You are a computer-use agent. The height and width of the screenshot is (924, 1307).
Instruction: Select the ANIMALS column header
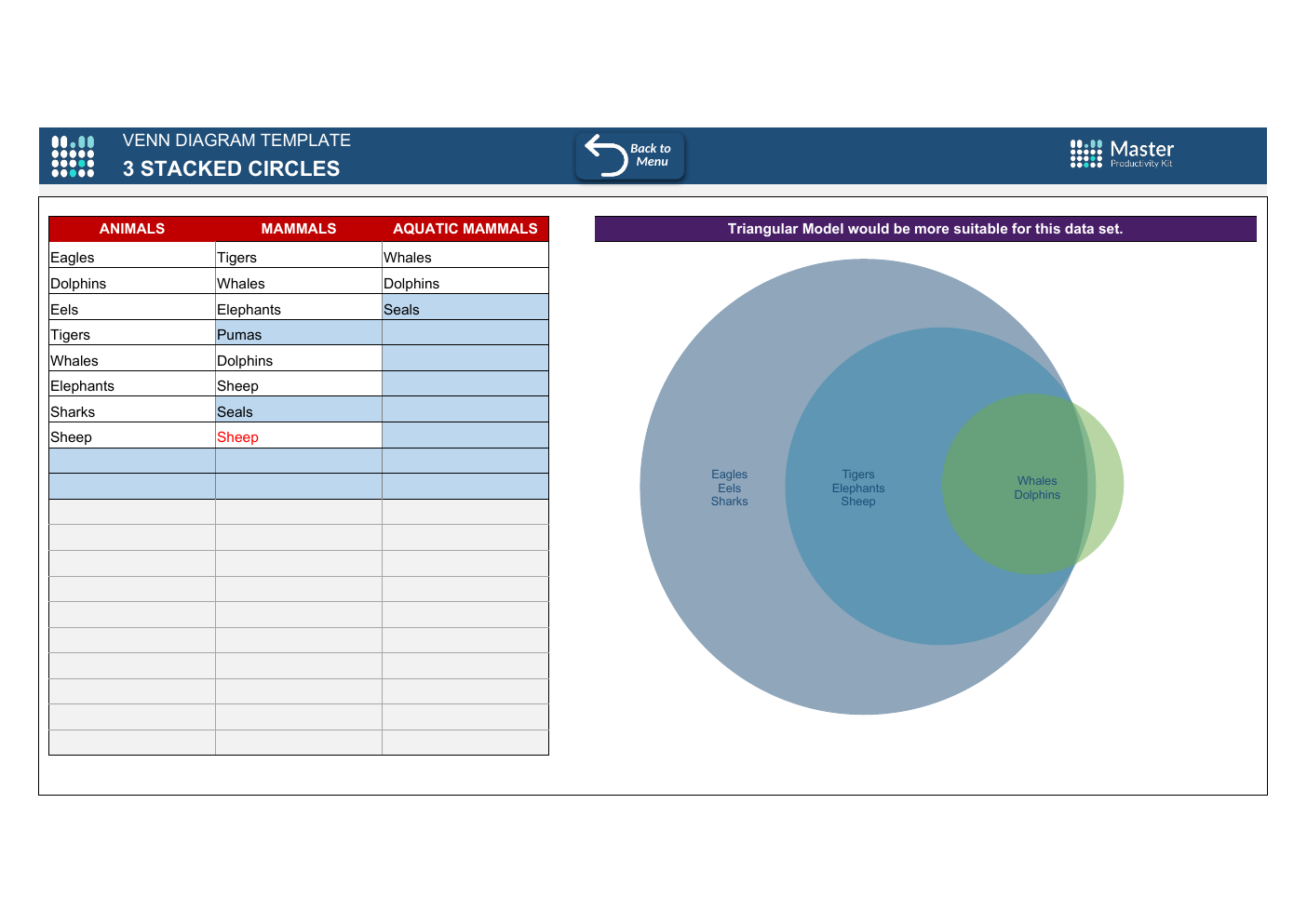[132, 229]
